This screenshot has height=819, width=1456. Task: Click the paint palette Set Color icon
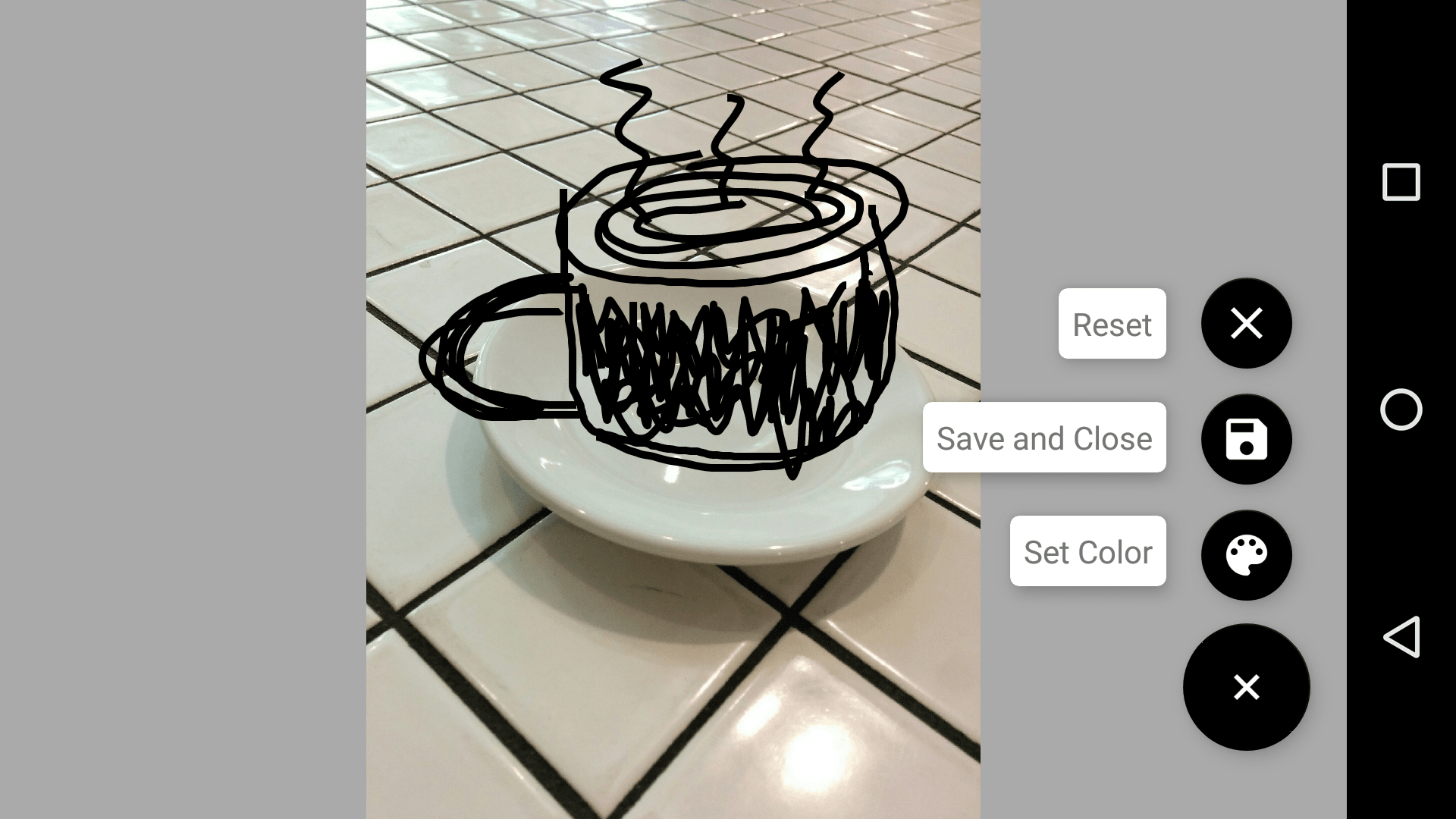pyautogui.click(x=1247, y=553)
